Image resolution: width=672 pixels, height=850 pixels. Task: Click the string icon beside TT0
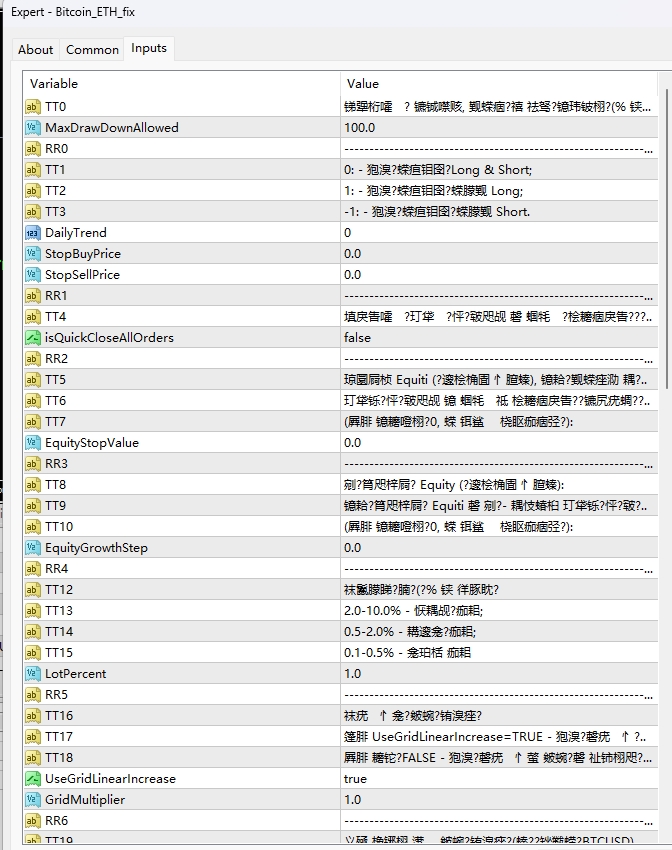(x=33, y=107)
